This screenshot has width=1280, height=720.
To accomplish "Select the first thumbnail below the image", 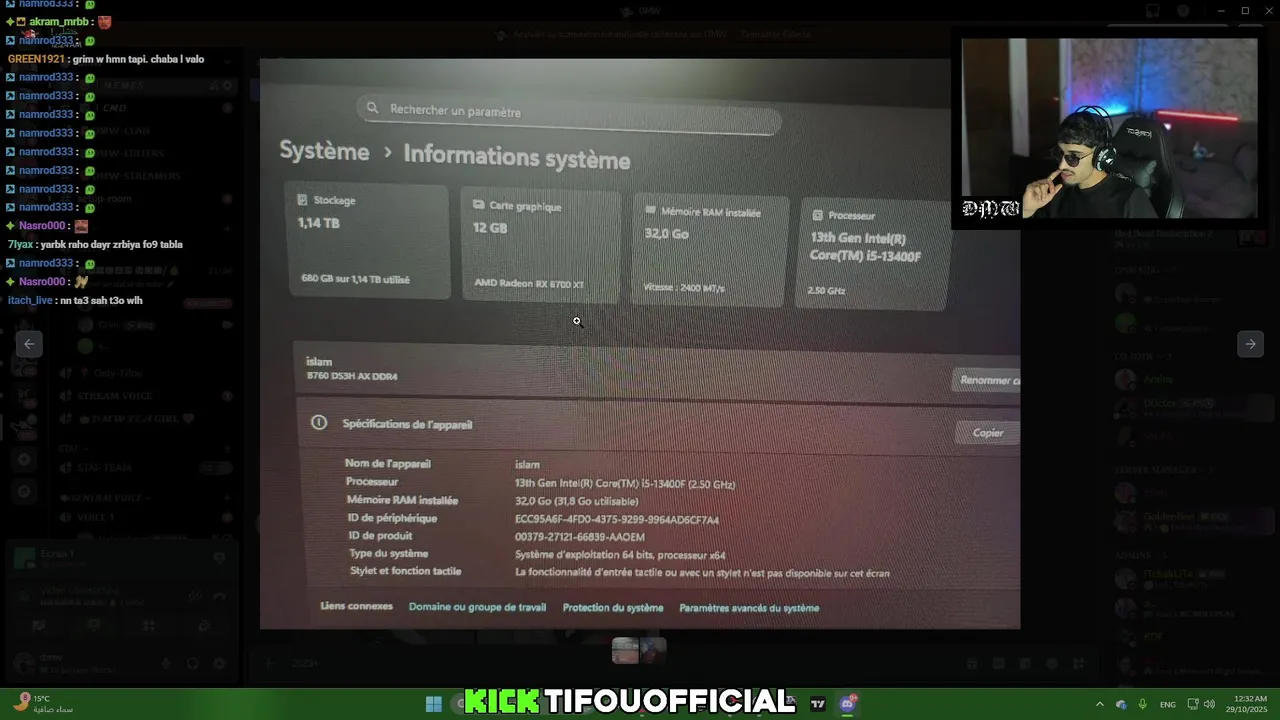I will pyautogui.click(x=625, y=650).
